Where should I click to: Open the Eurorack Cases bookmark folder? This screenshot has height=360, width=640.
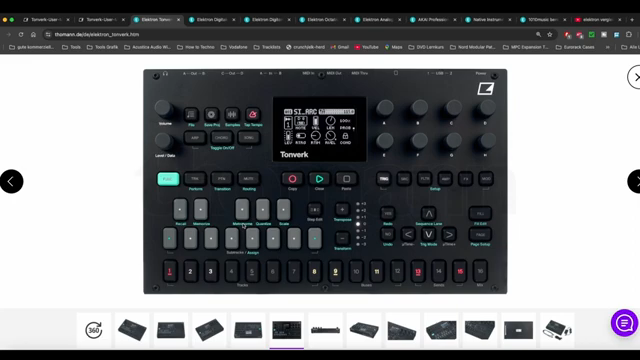click(575, 47)
